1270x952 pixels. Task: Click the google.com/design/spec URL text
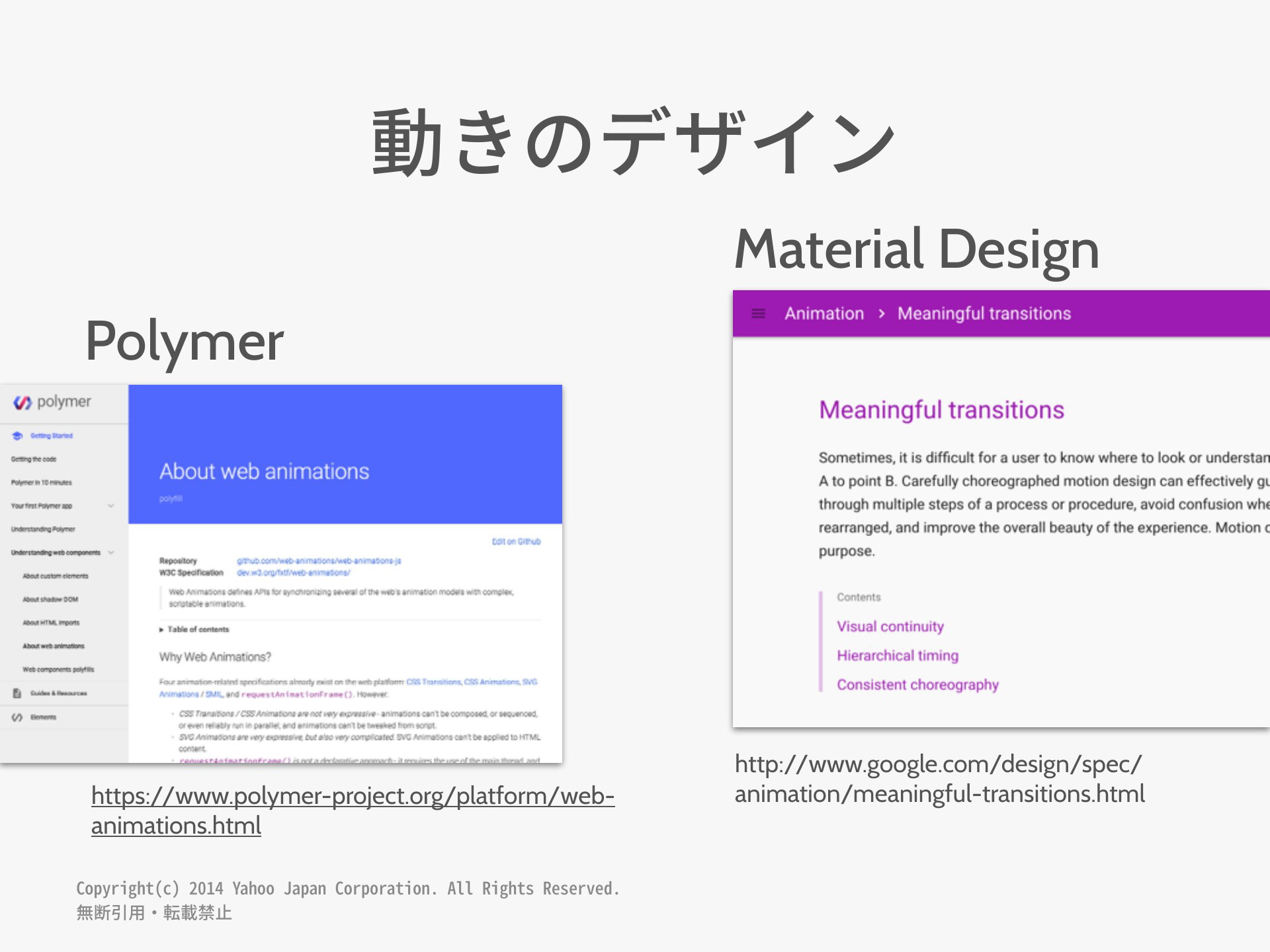pyautogui.click(x=939, y=779)
